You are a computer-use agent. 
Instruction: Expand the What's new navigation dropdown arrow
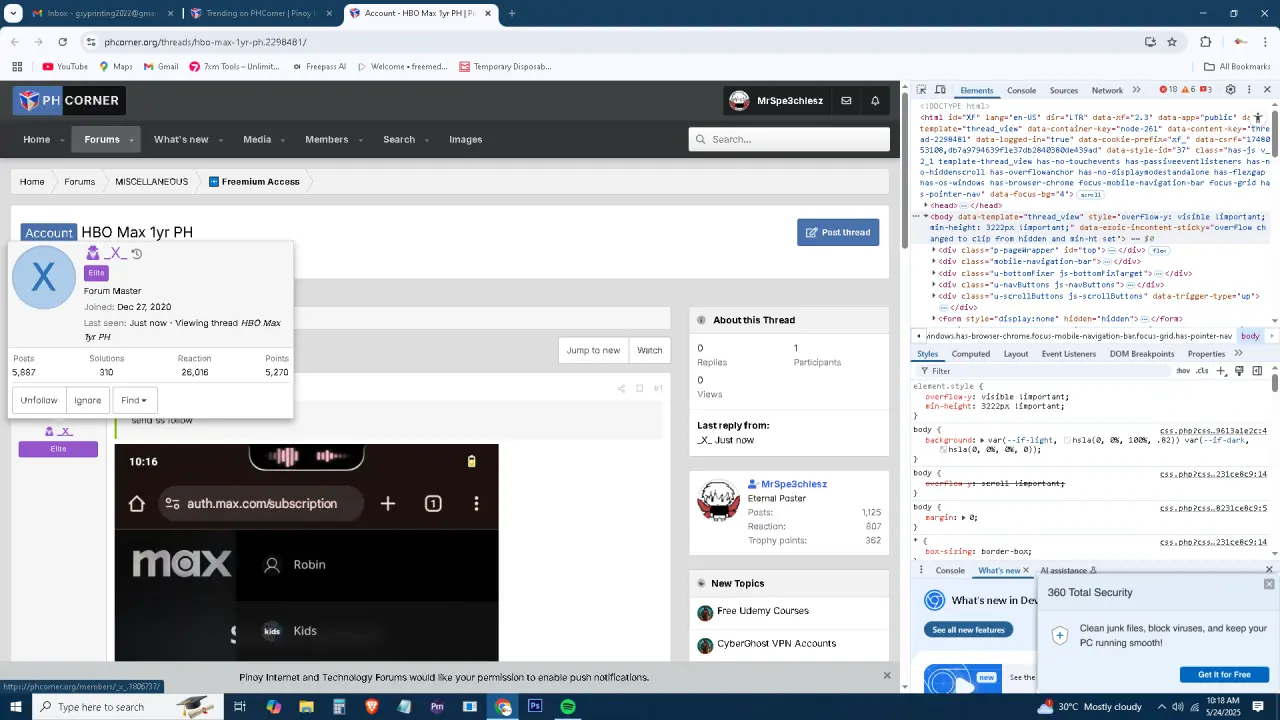coord(220,140)
